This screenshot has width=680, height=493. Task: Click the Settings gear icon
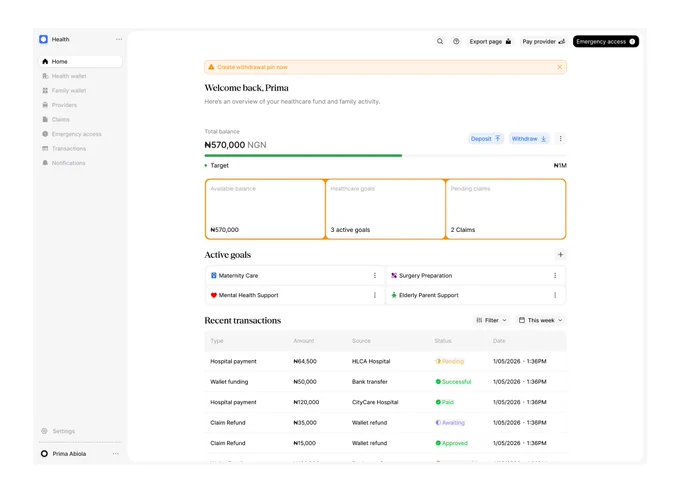(44, 431)
